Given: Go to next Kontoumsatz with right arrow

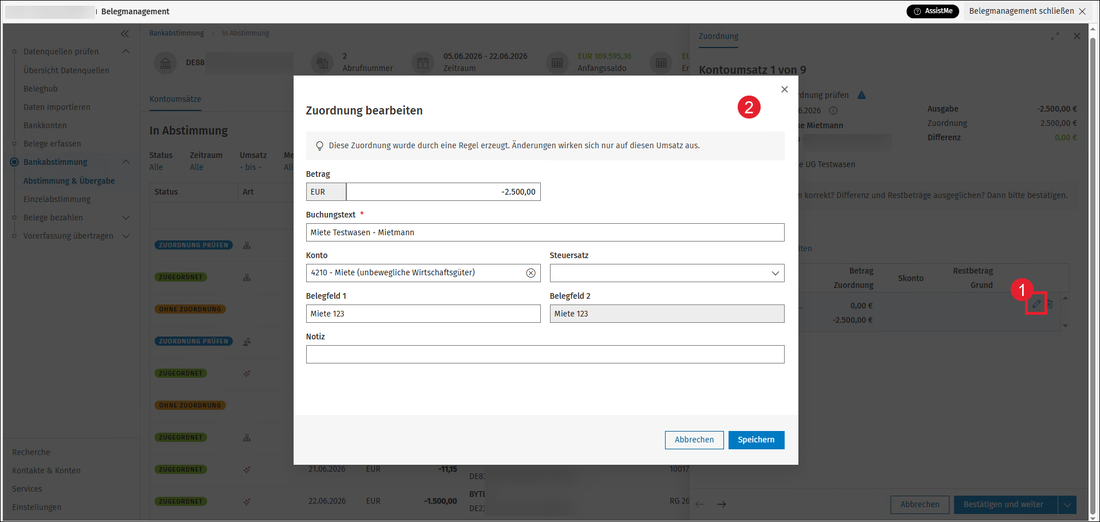Looking at the screenshot, I should [x=721, y=504].
